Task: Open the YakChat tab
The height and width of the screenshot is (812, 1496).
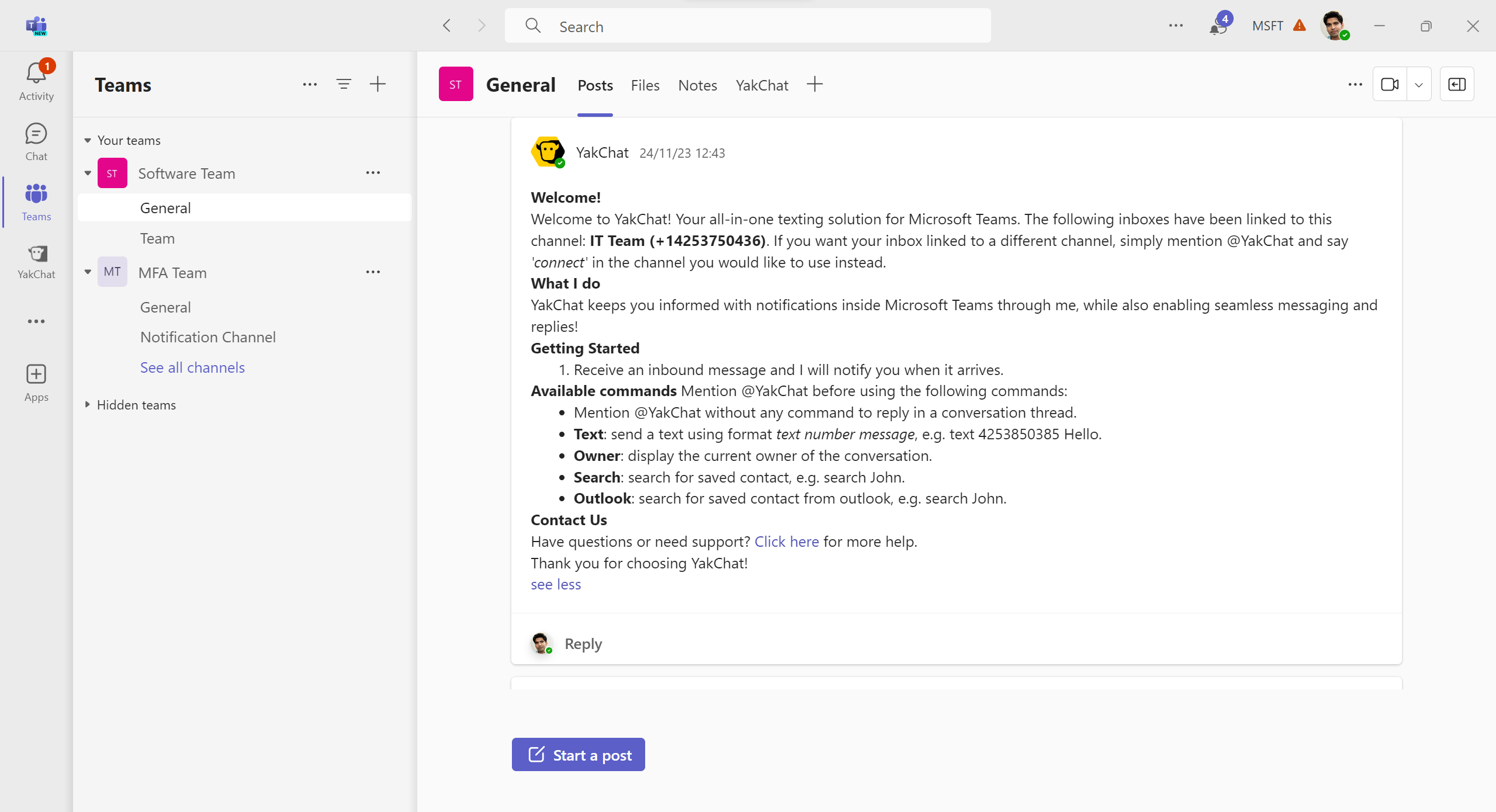Action: click(x=762, y=85)
